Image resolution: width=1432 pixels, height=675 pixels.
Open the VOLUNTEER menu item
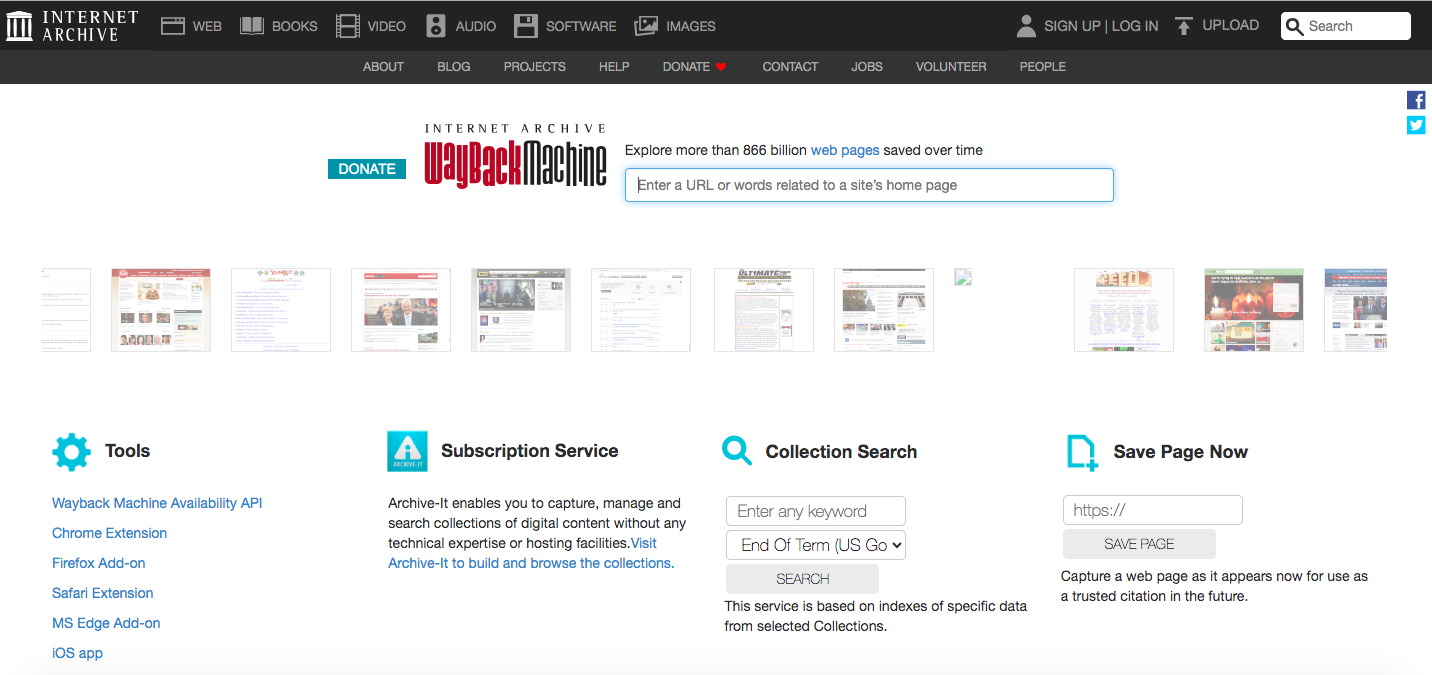point(951,67)
